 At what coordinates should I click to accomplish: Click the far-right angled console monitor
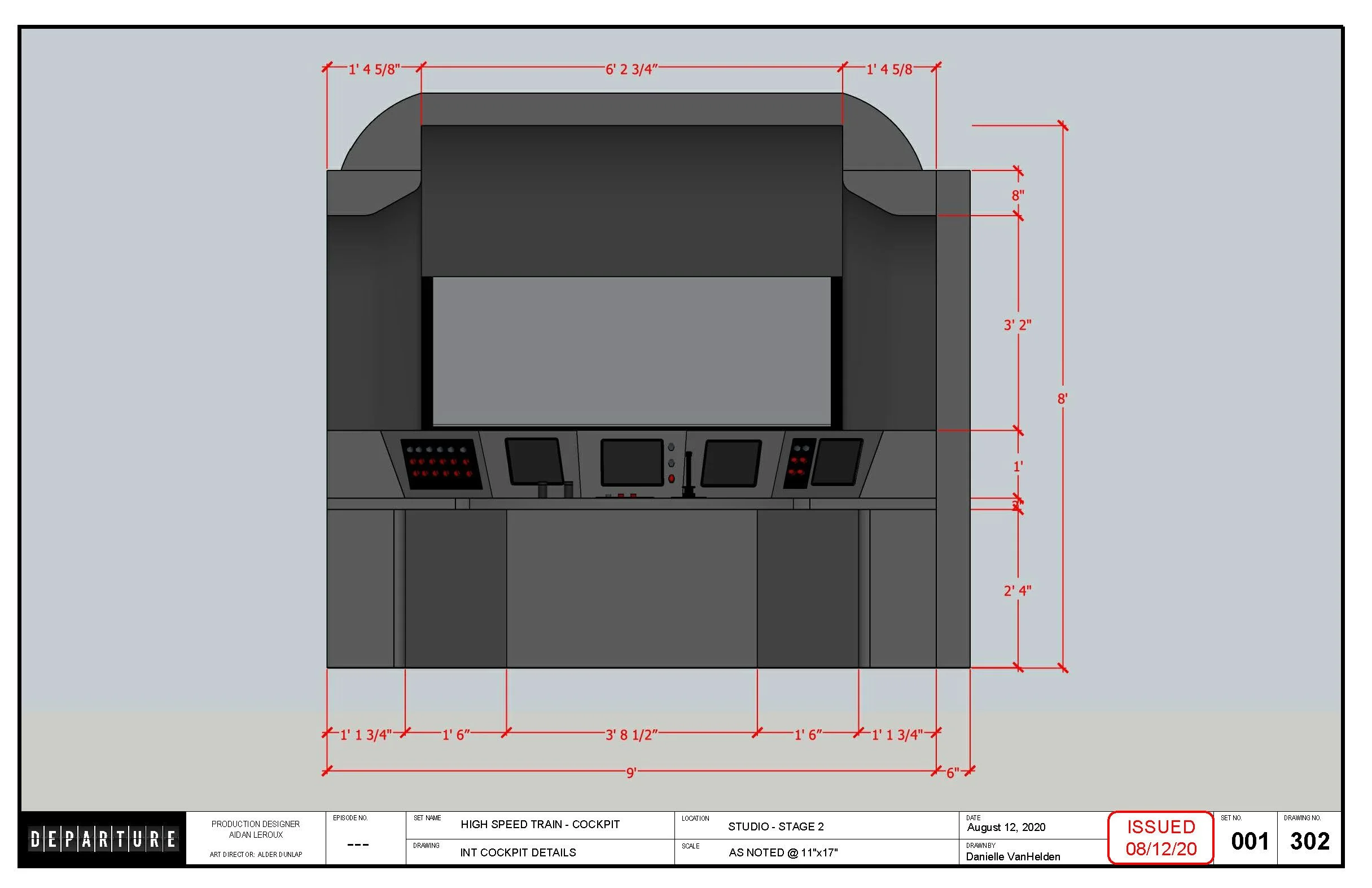836,462
